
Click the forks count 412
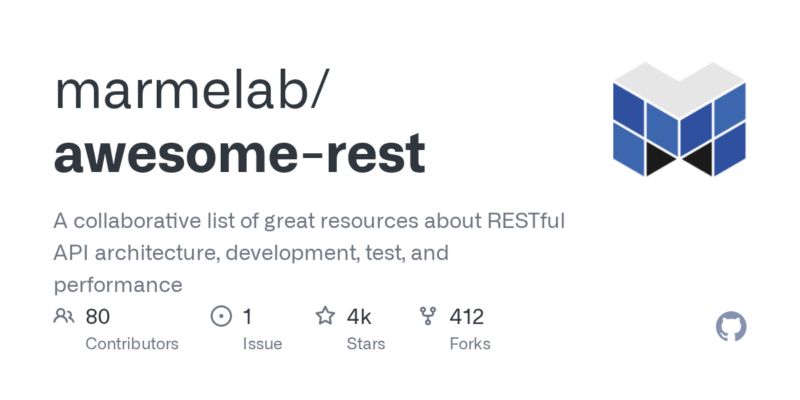467,317
